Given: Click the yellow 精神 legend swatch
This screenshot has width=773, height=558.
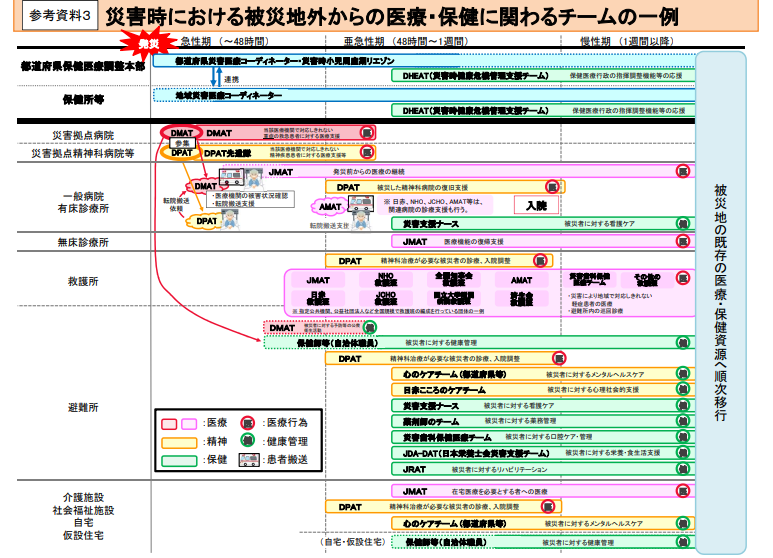Looking at the screenshot, I should click(179, 442).
